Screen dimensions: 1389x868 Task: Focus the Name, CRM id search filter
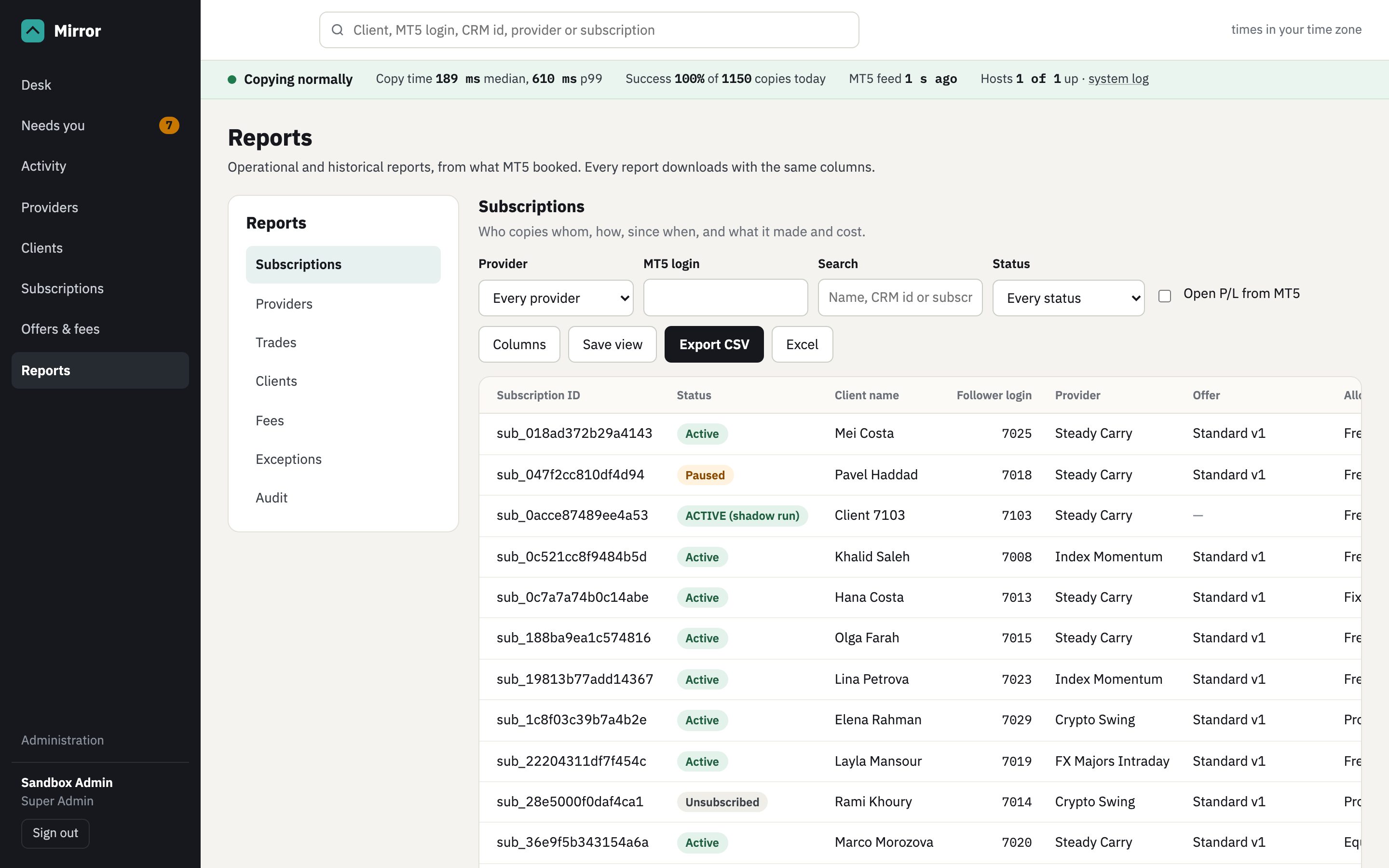900,298
